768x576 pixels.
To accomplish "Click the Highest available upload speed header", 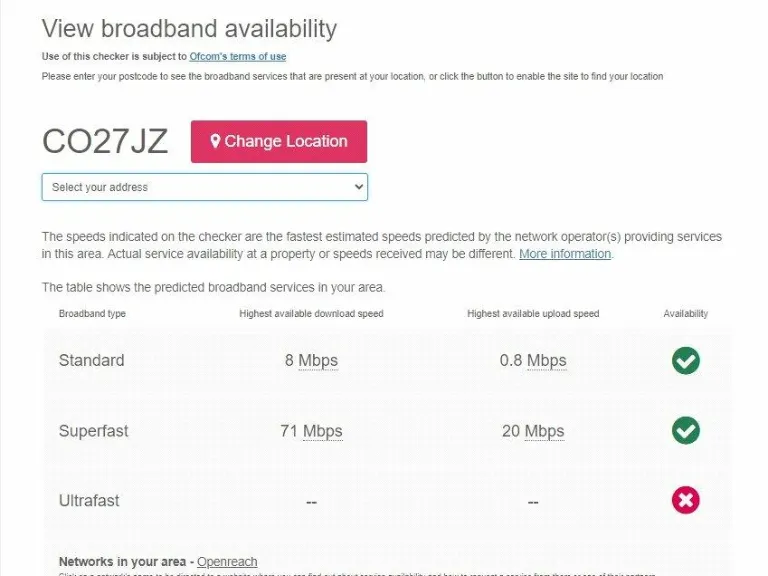I will point(533,314).
